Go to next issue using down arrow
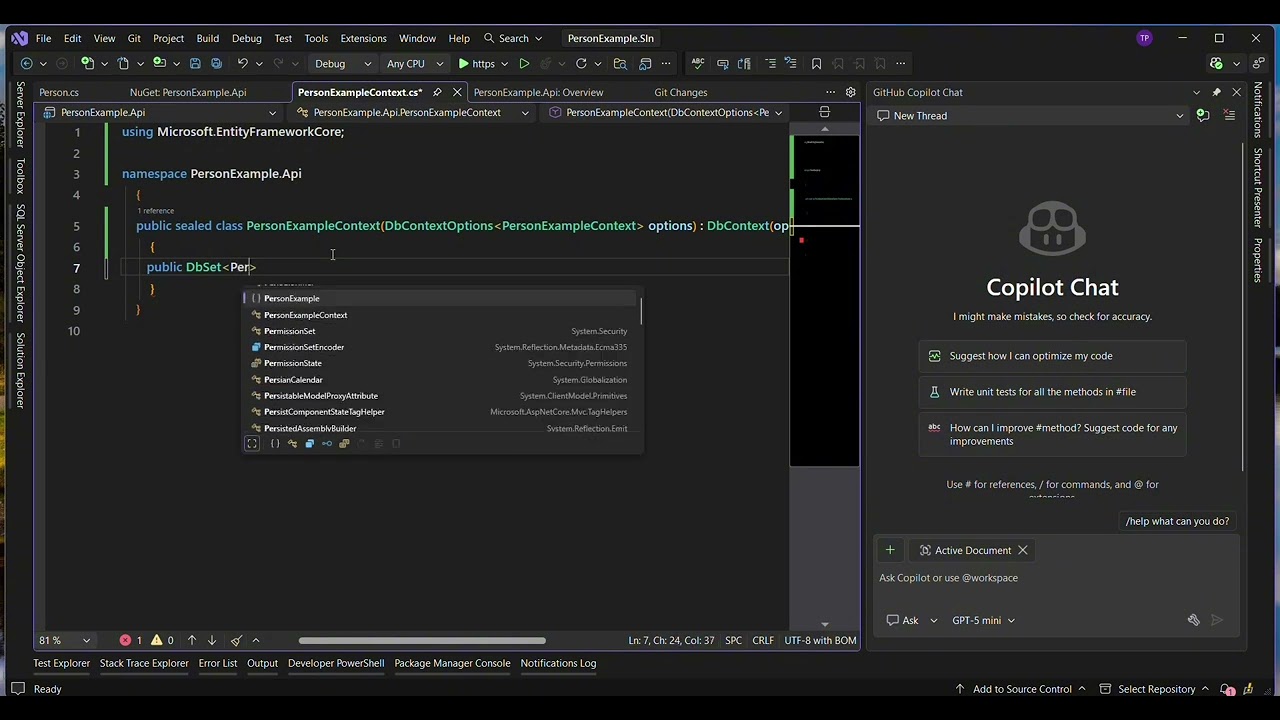Screen dimensions: 1280x720 pos(212,640)
